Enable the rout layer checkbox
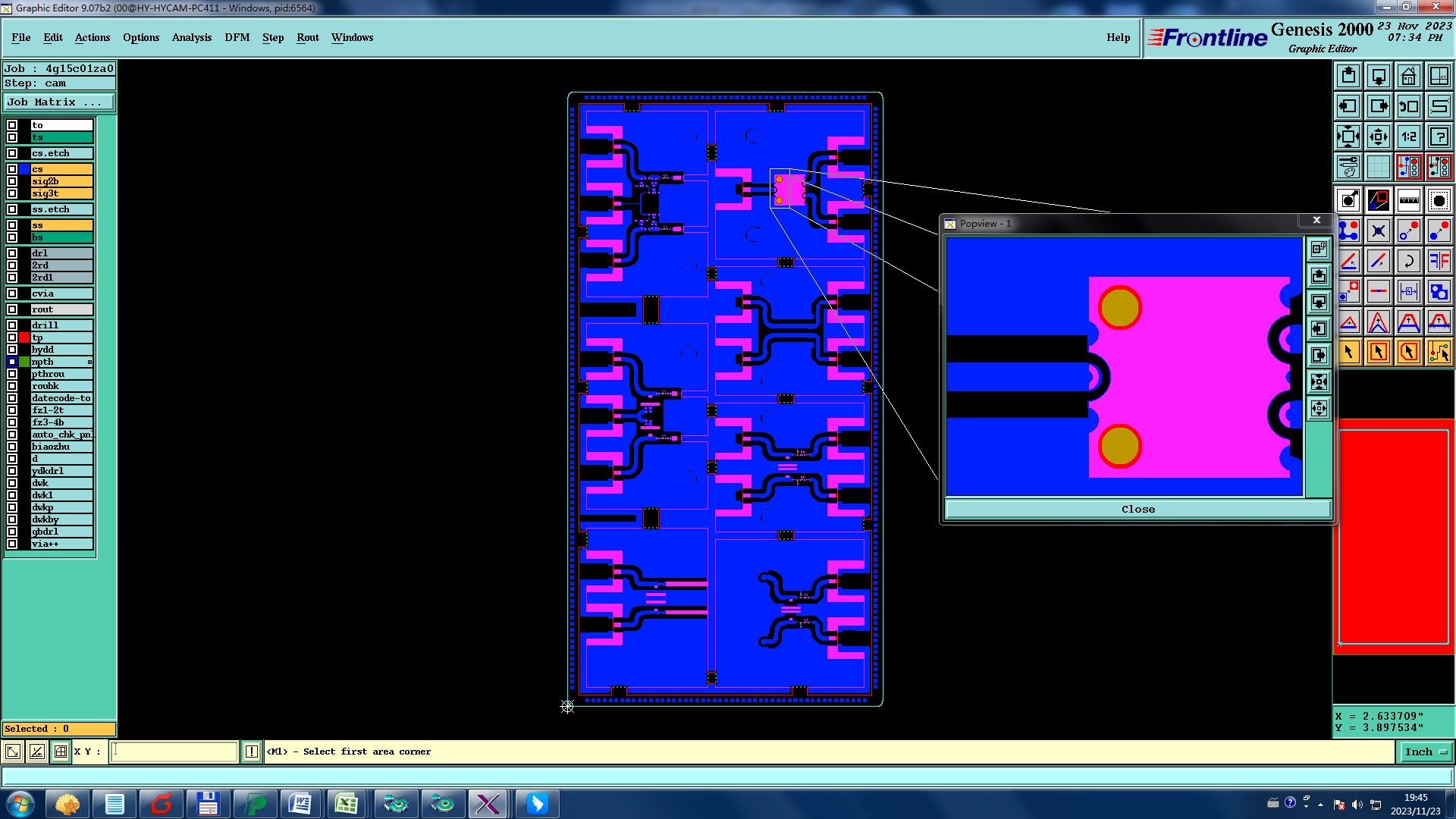The height and width of the screenshot is (819, 1456). coord(12,309)
